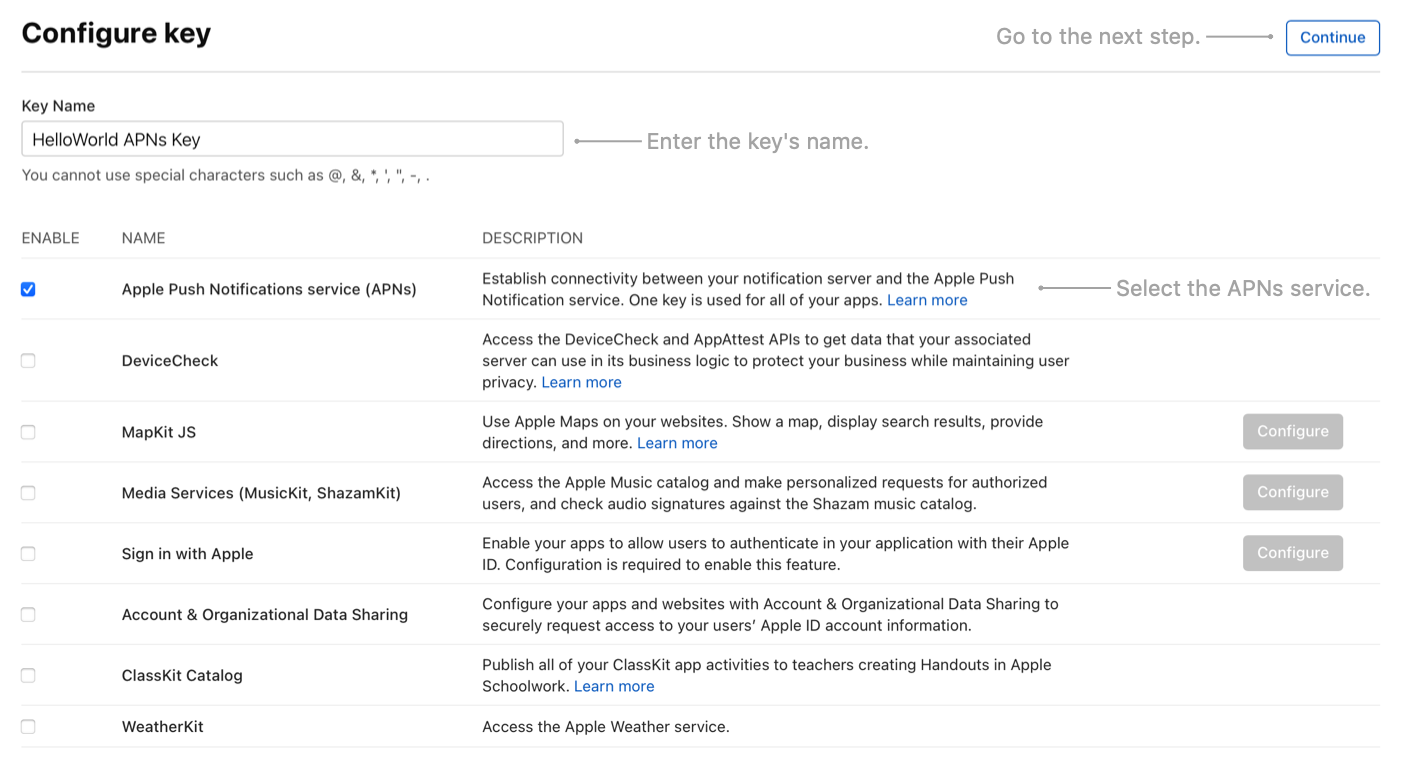Tick the ClassKit Catalog checkbox

[x=28, y=676]
